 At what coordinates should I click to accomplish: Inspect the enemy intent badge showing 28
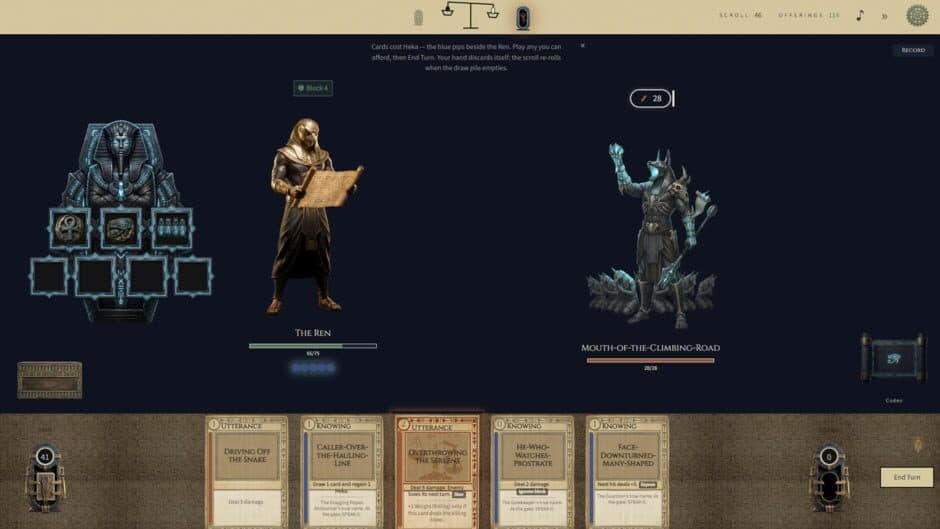tap(650, 98)
